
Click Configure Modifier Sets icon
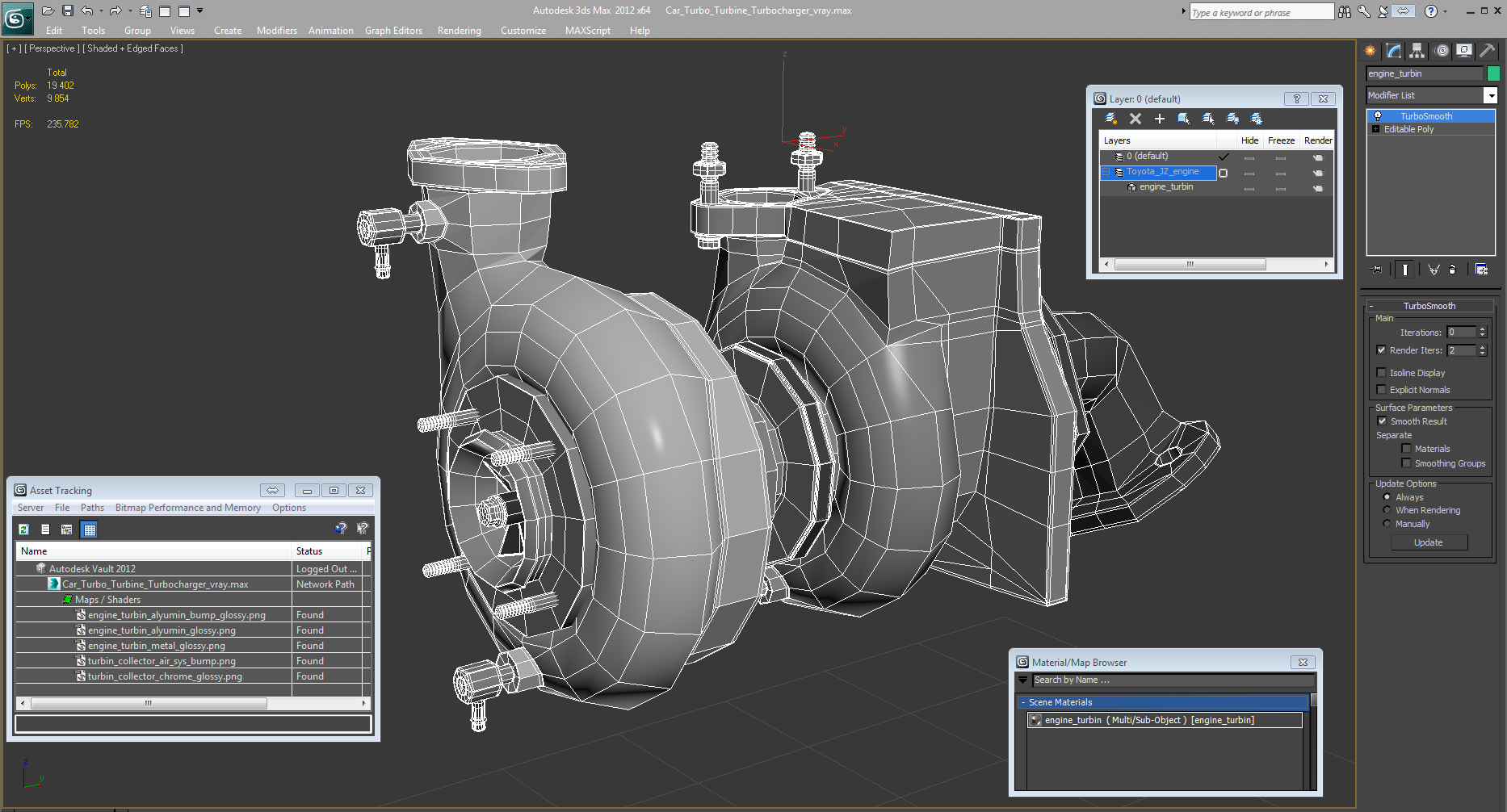click(x=1481, y=270)
